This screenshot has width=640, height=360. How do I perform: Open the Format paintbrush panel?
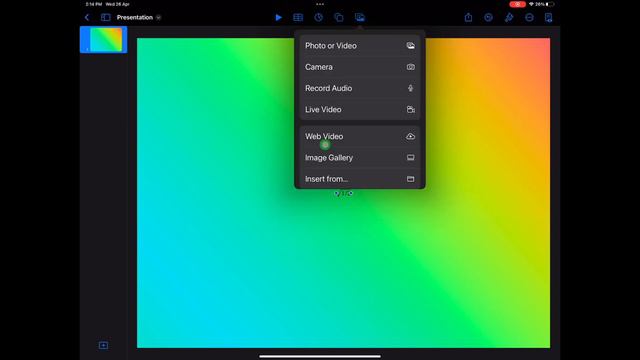click(509, 18)
